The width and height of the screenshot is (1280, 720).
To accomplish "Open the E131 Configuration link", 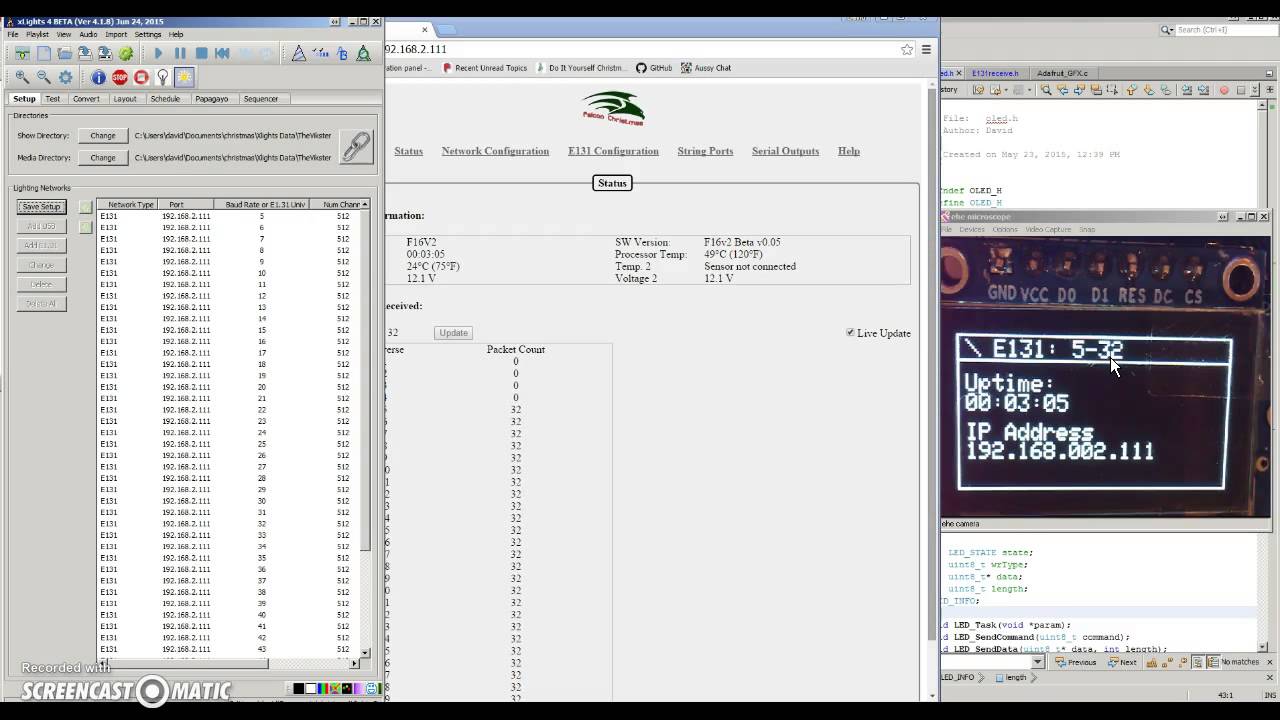I will [613, 151].
